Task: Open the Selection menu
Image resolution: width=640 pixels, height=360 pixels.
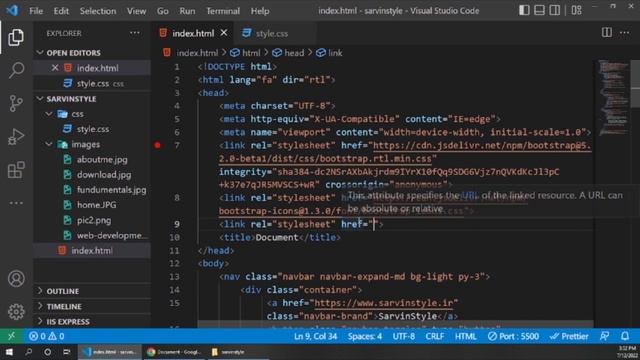Action: tap(98, 11)
